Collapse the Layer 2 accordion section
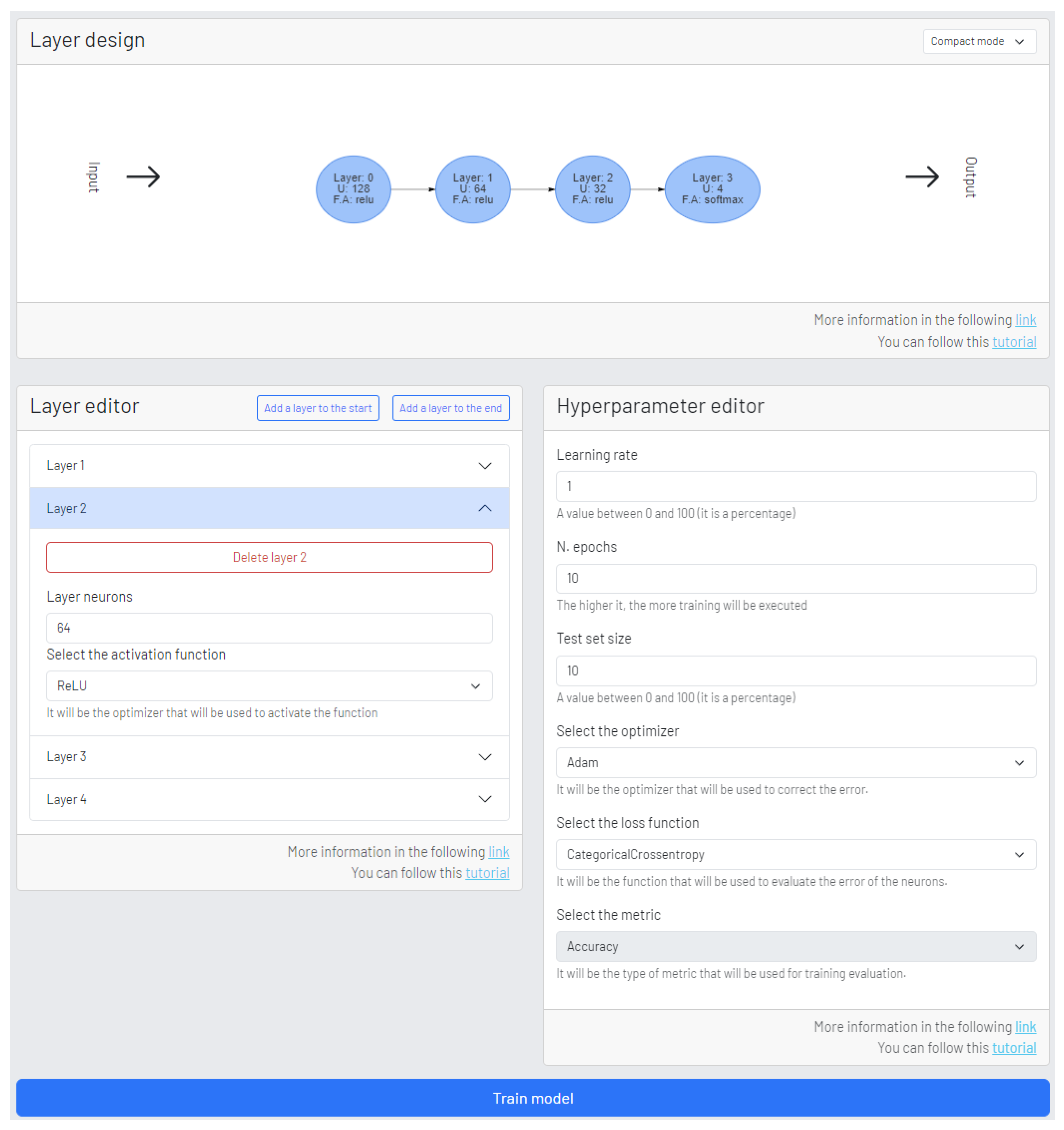Viewport: 1064px width, 1130px height. point(269,508)
